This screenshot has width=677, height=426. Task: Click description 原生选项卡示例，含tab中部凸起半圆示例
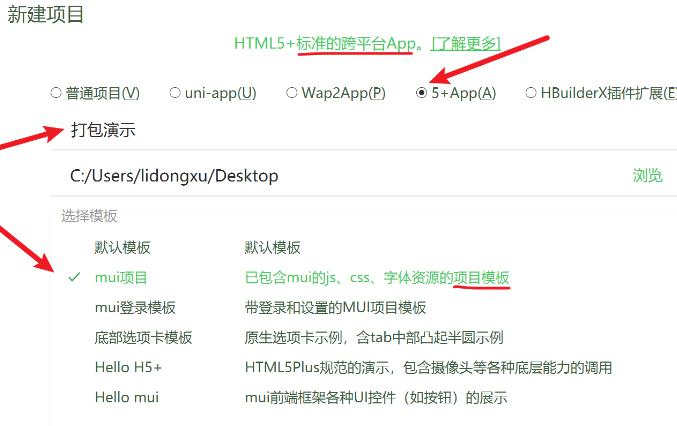[374, 338]
